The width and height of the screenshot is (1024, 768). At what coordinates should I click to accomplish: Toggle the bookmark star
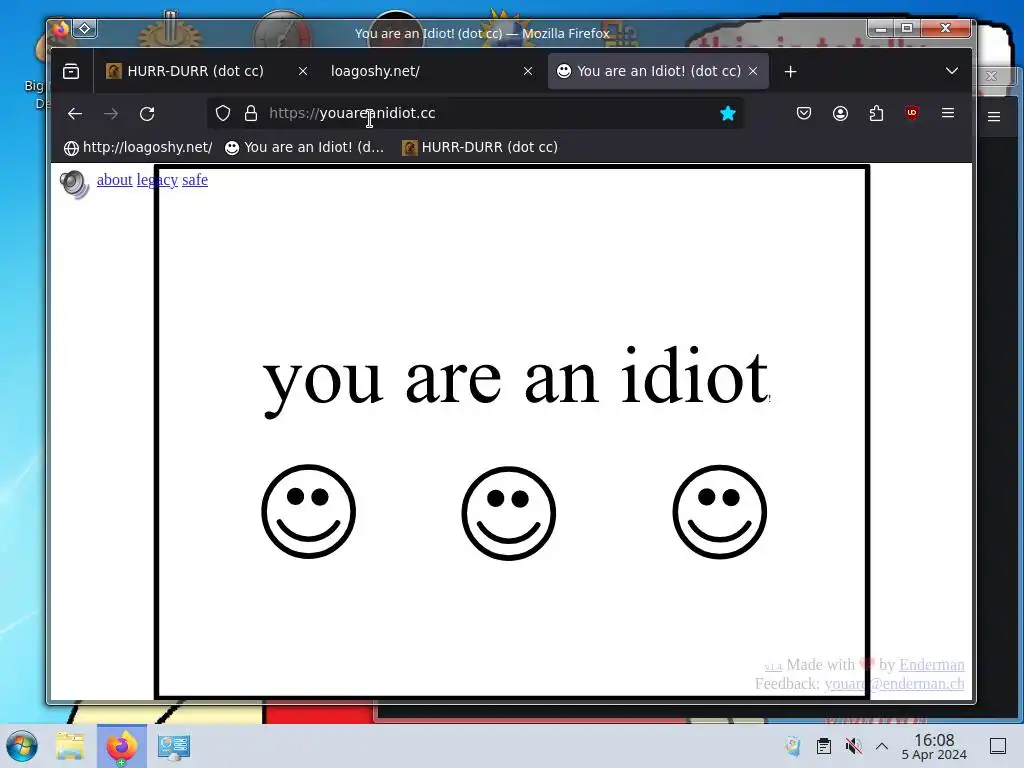point(728,114)
